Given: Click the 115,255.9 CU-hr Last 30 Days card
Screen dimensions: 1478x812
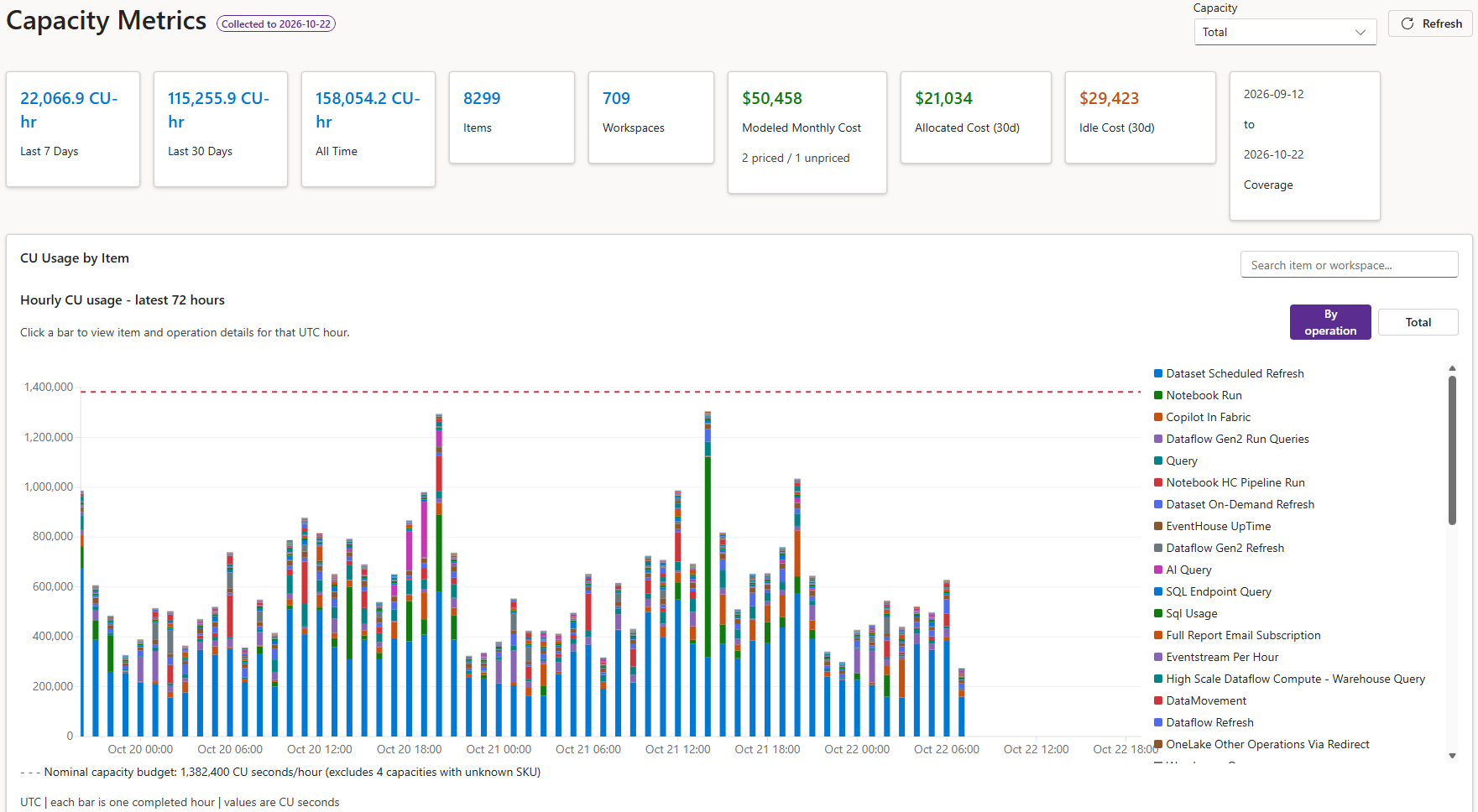Looking at the screenshot, I should click(221, 129).
